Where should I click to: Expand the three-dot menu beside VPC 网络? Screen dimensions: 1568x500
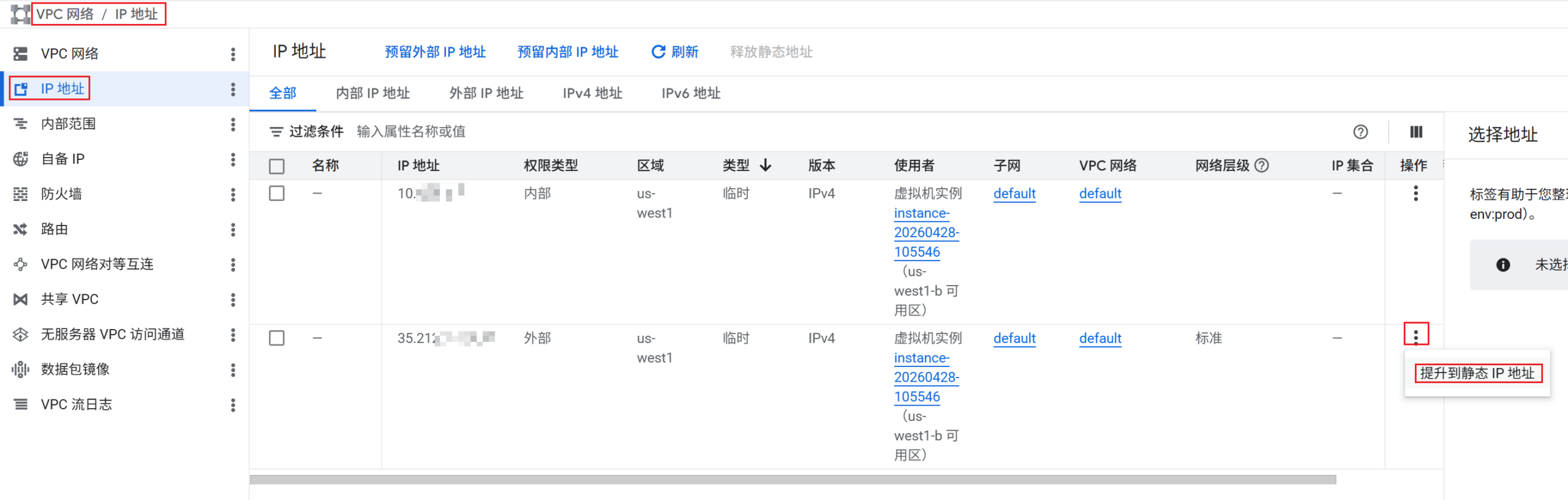(233, 54)
